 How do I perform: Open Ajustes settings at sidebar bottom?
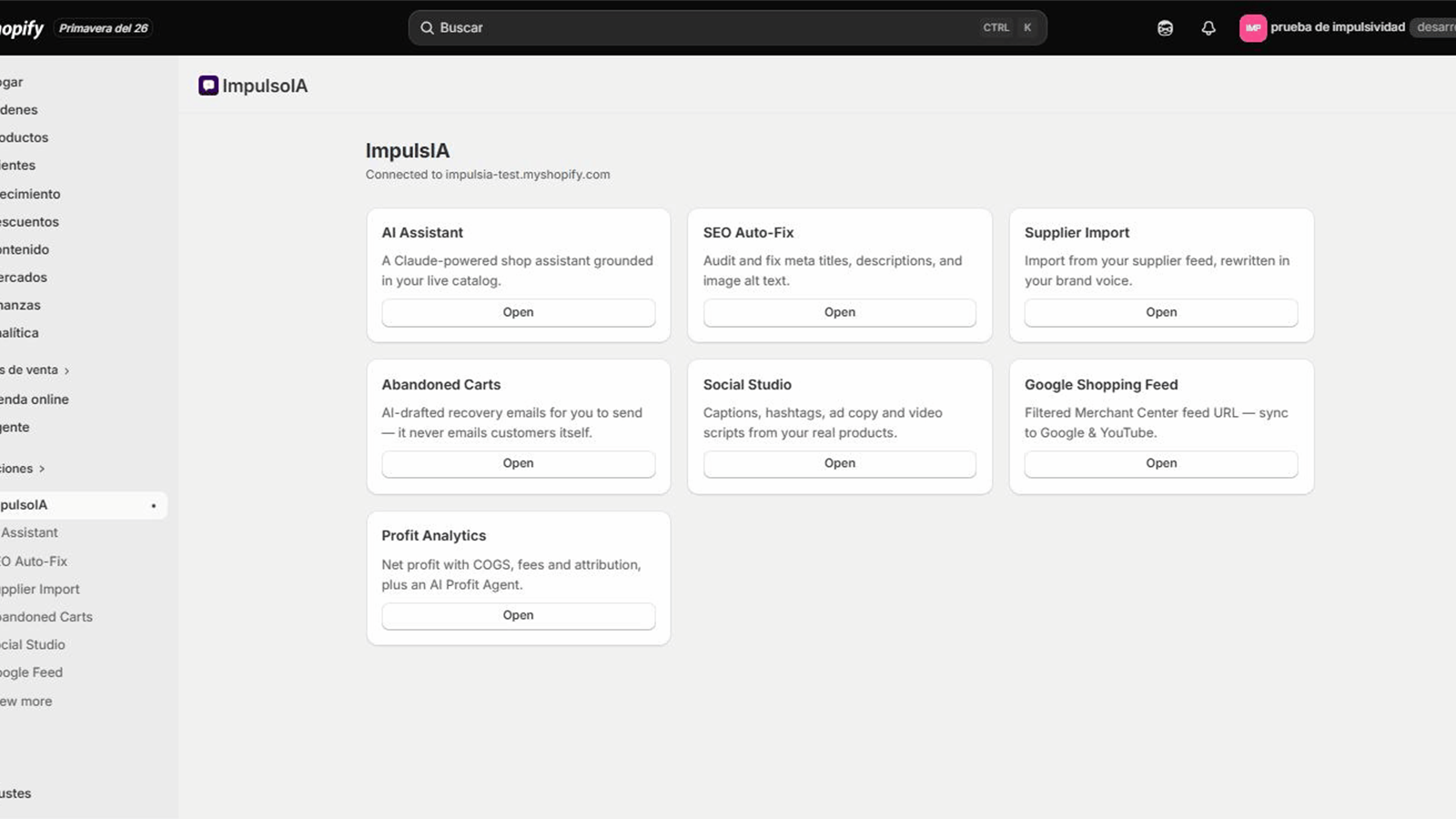point(15,794)
